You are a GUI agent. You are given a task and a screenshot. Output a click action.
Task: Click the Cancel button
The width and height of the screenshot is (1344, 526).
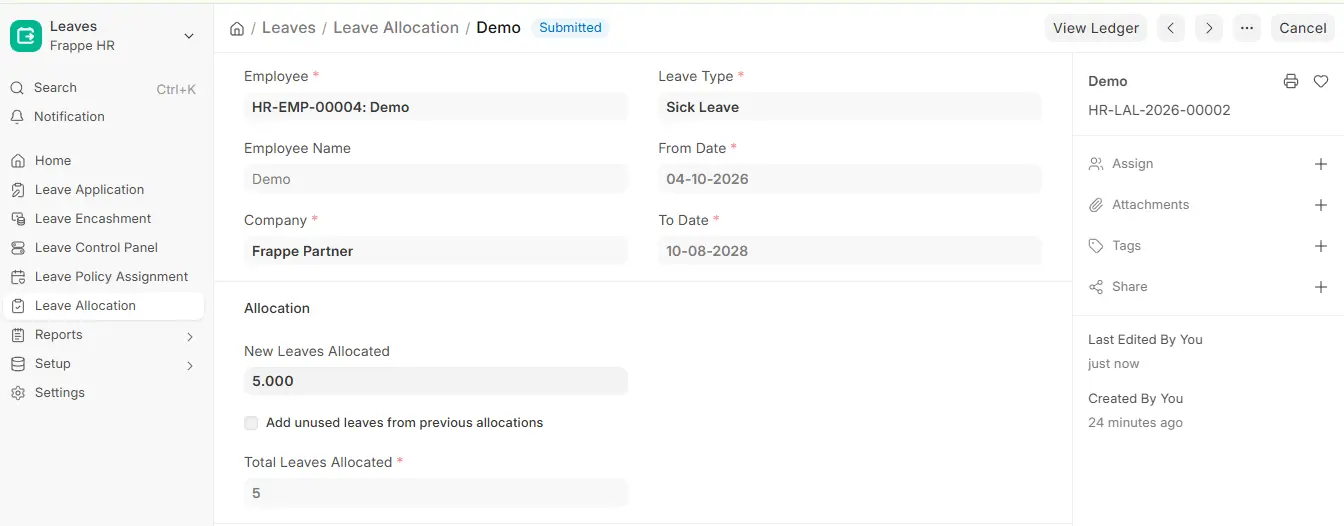(1303, 28)
